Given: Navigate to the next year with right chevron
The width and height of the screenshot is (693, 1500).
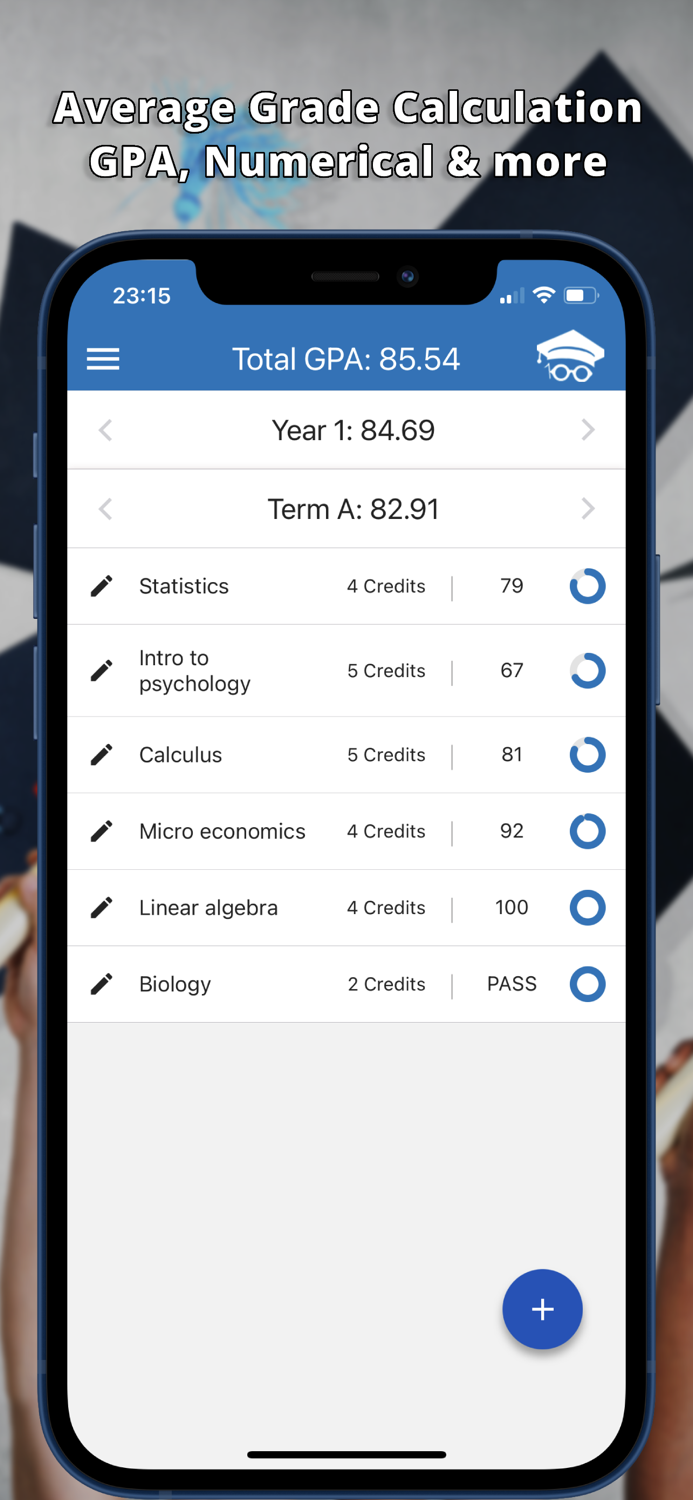Looking at the screenshot, I should coord(588,430).
